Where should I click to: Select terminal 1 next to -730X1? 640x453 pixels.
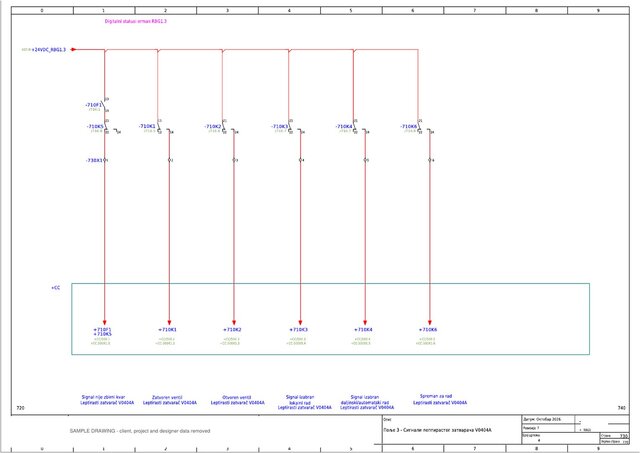105,160
